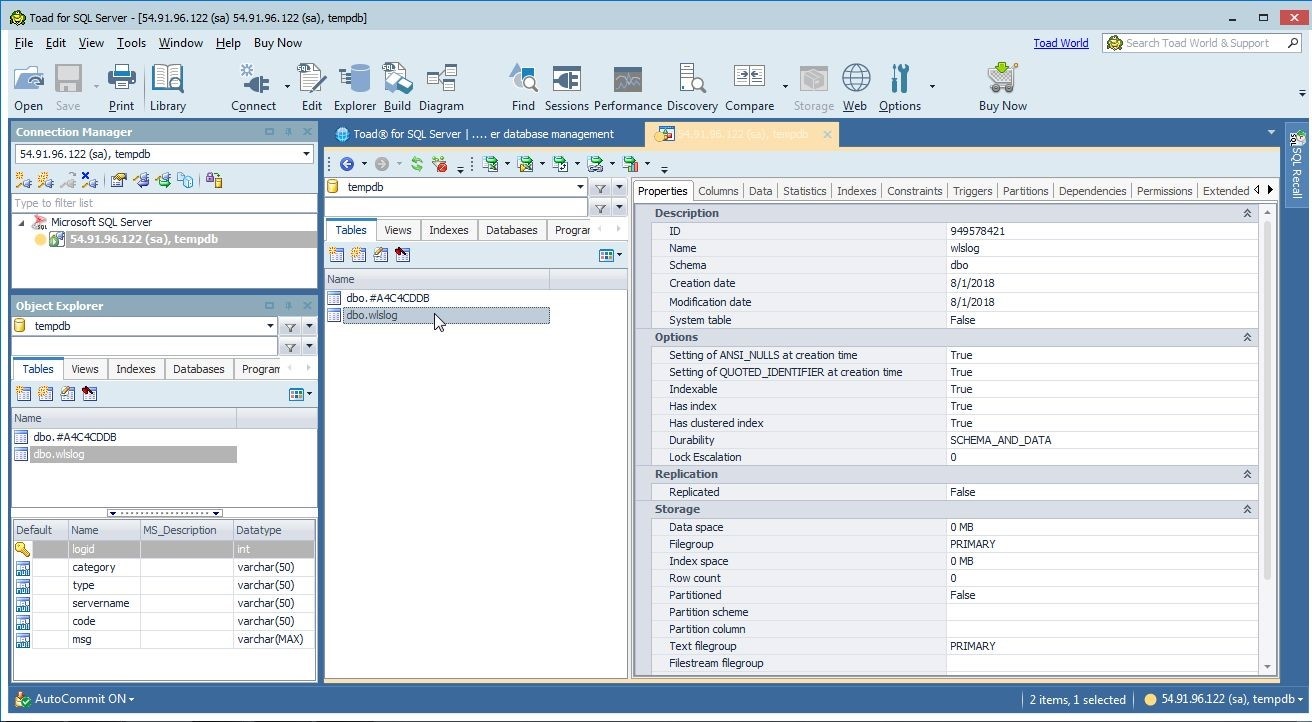
Task: Click the Toad World link
Action: pos(1061,43)
